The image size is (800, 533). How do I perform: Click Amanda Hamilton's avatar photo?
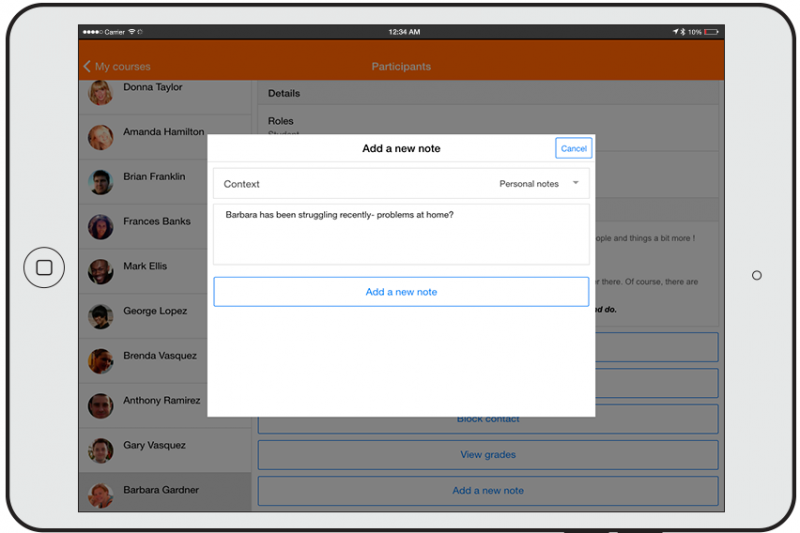pyautogui.click(x=101, y=137)
